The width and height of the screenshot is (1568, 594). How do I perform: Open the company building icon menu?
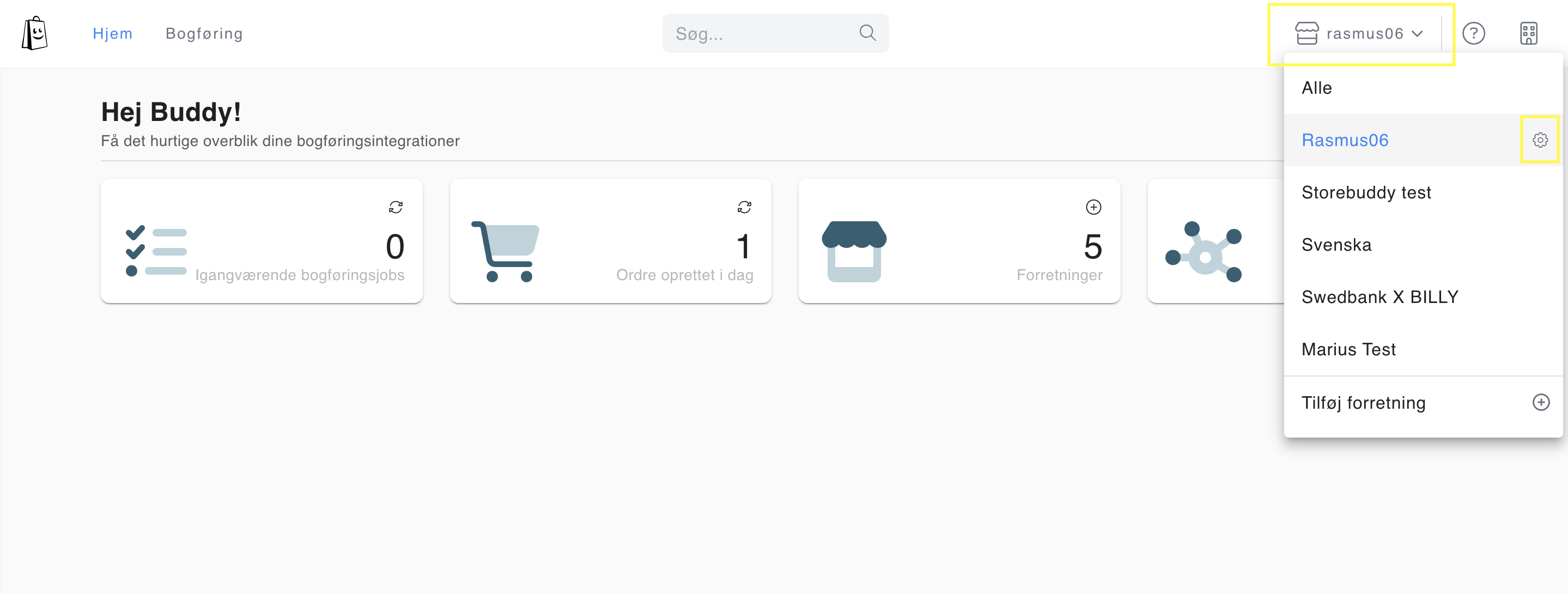[1528, 33]
